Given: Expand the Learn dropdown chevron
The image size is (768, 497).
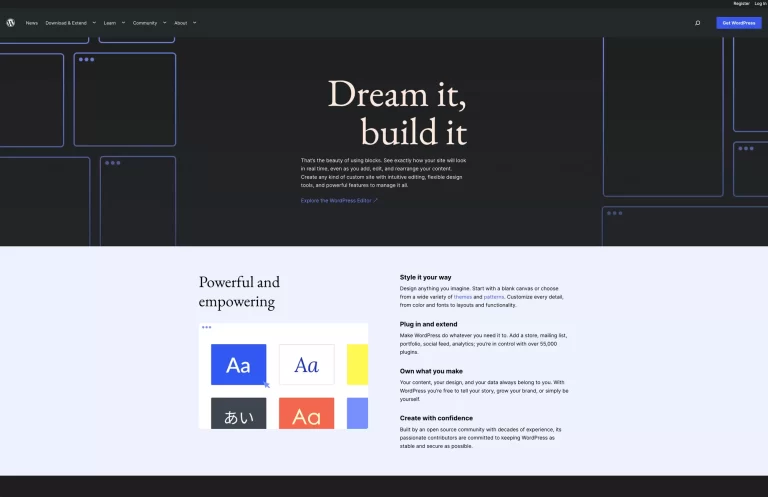Looking at the screenshot, I should pyautogui.click(x=123, y=23).
